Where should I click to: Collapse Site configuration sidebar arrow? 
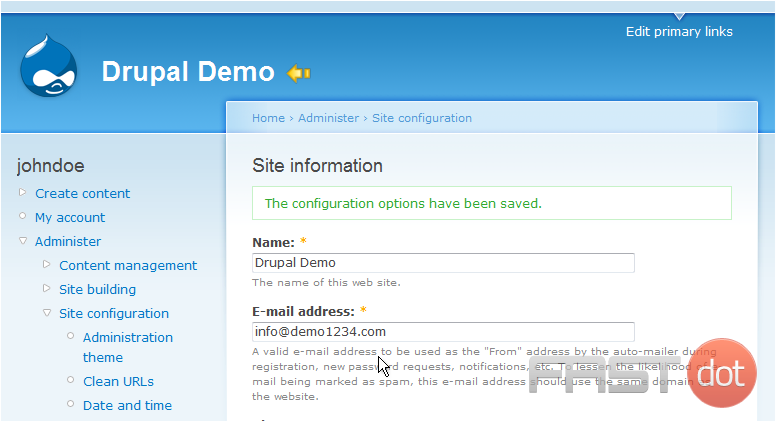[x=47, y=313]
